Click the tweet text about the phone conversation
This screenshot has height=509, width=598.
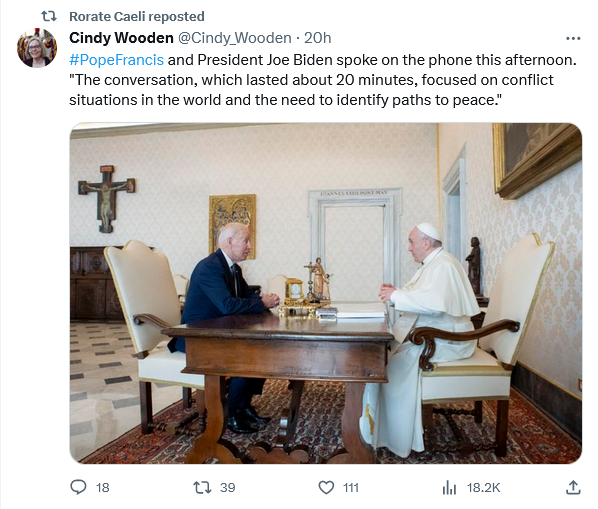point(323,80)
